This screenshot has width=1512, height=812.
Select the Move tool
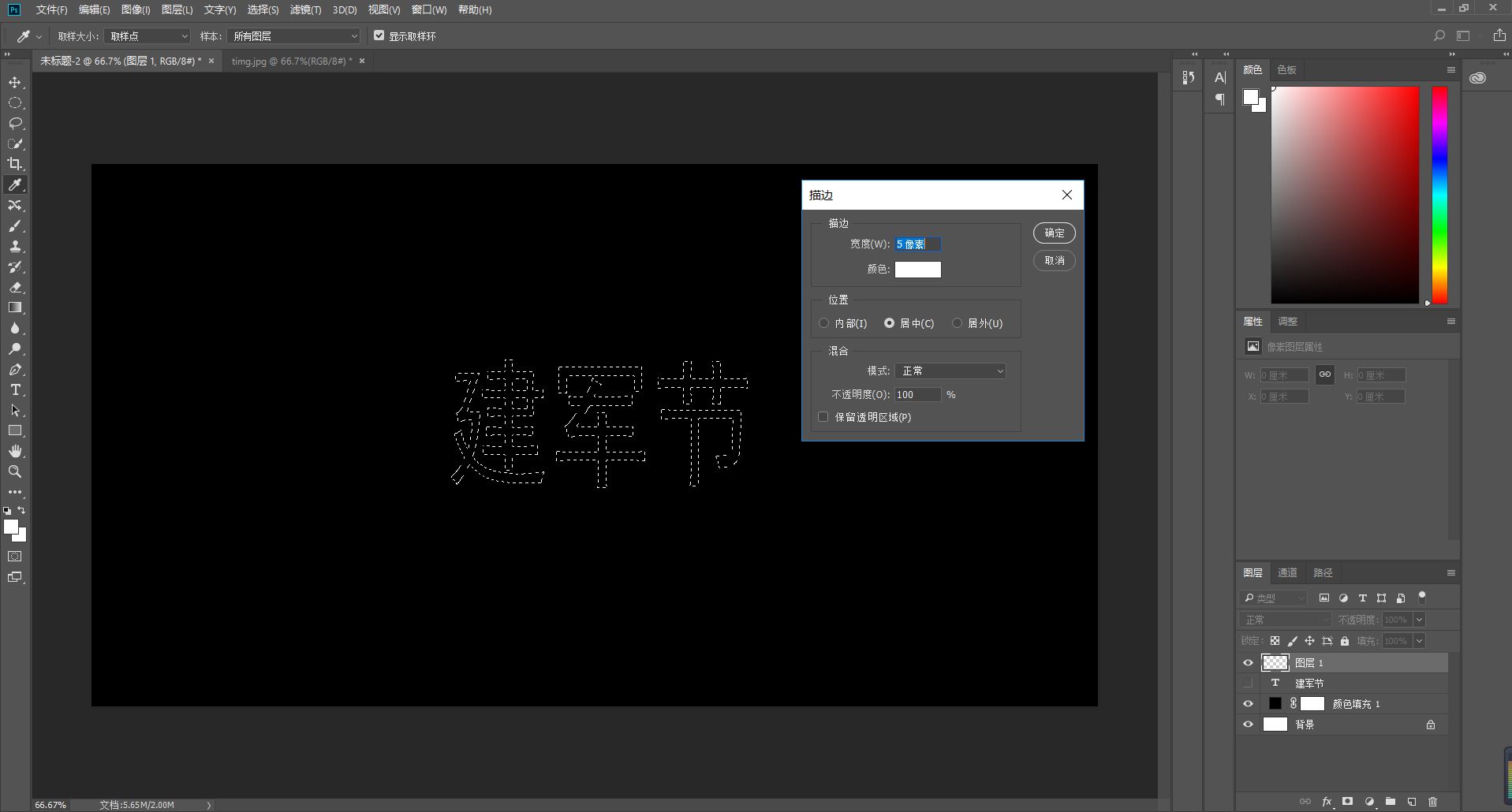tap(15, 83)
